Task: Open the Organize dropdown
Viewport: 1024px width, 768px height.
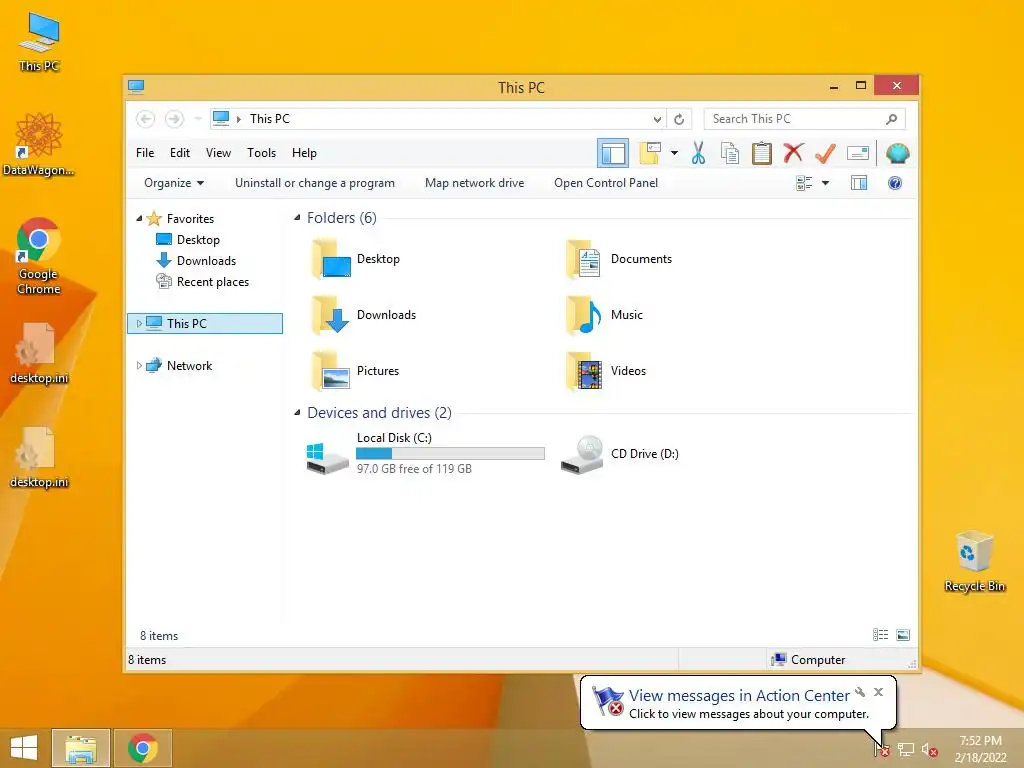Action: point(174,183)
